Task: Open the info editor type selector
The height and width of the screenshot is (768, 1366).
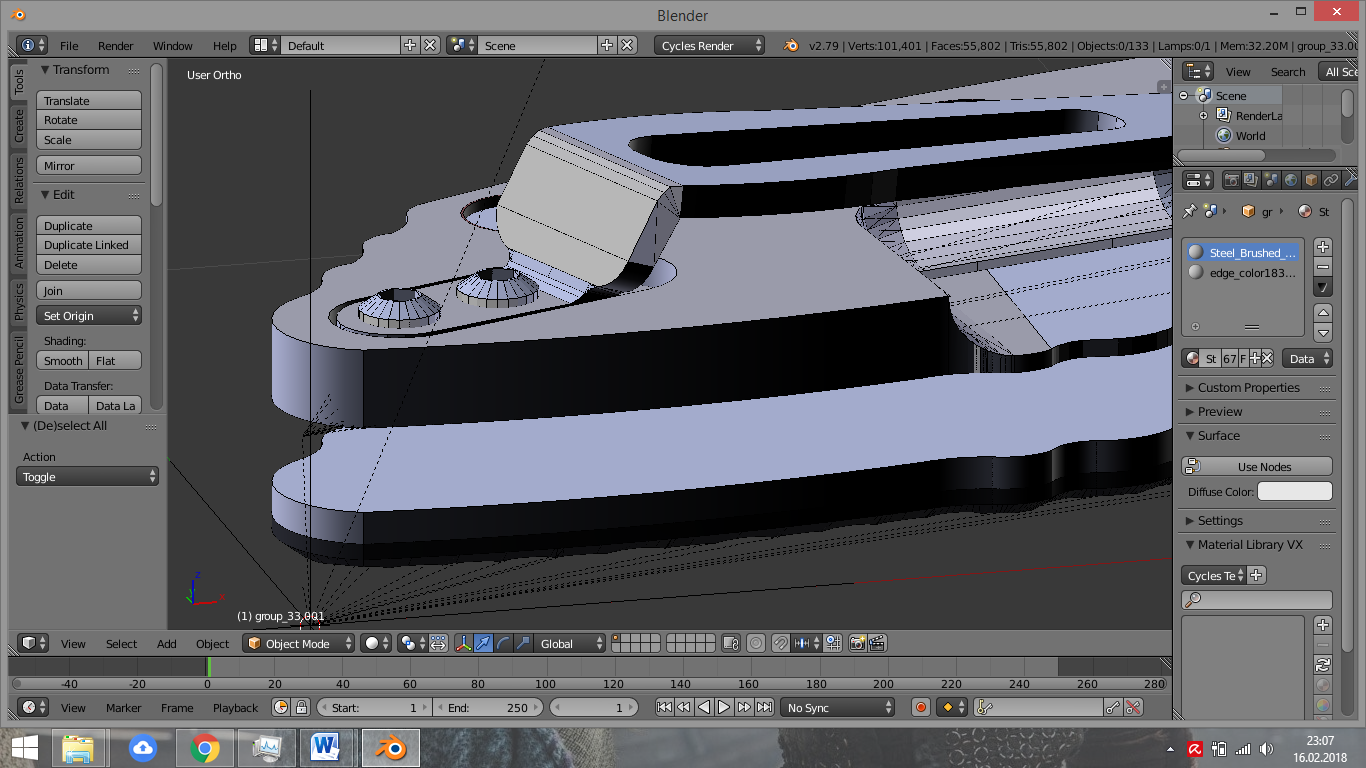Action: [x=32, y=45]
